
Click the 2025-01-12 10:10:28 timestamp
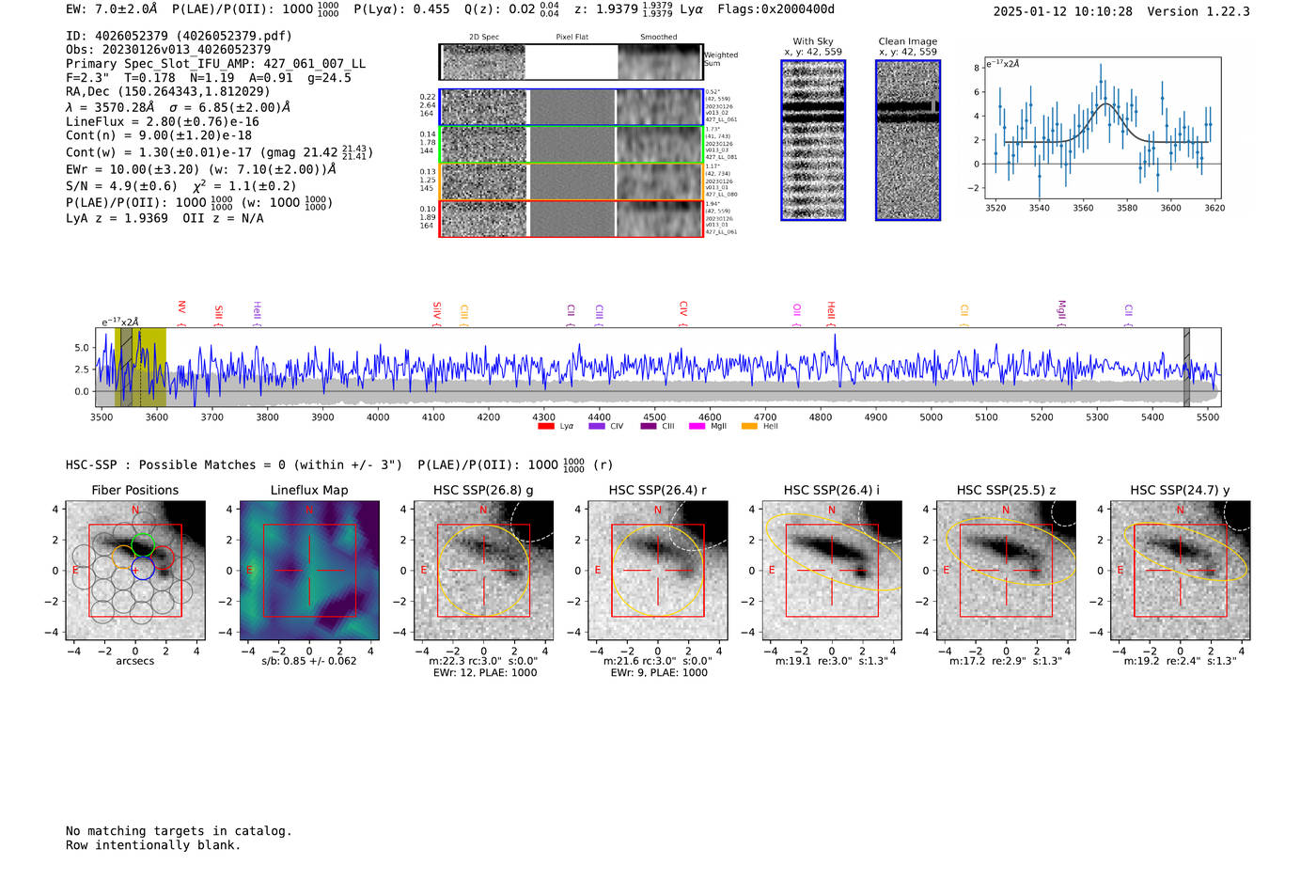coord(1063,11)
